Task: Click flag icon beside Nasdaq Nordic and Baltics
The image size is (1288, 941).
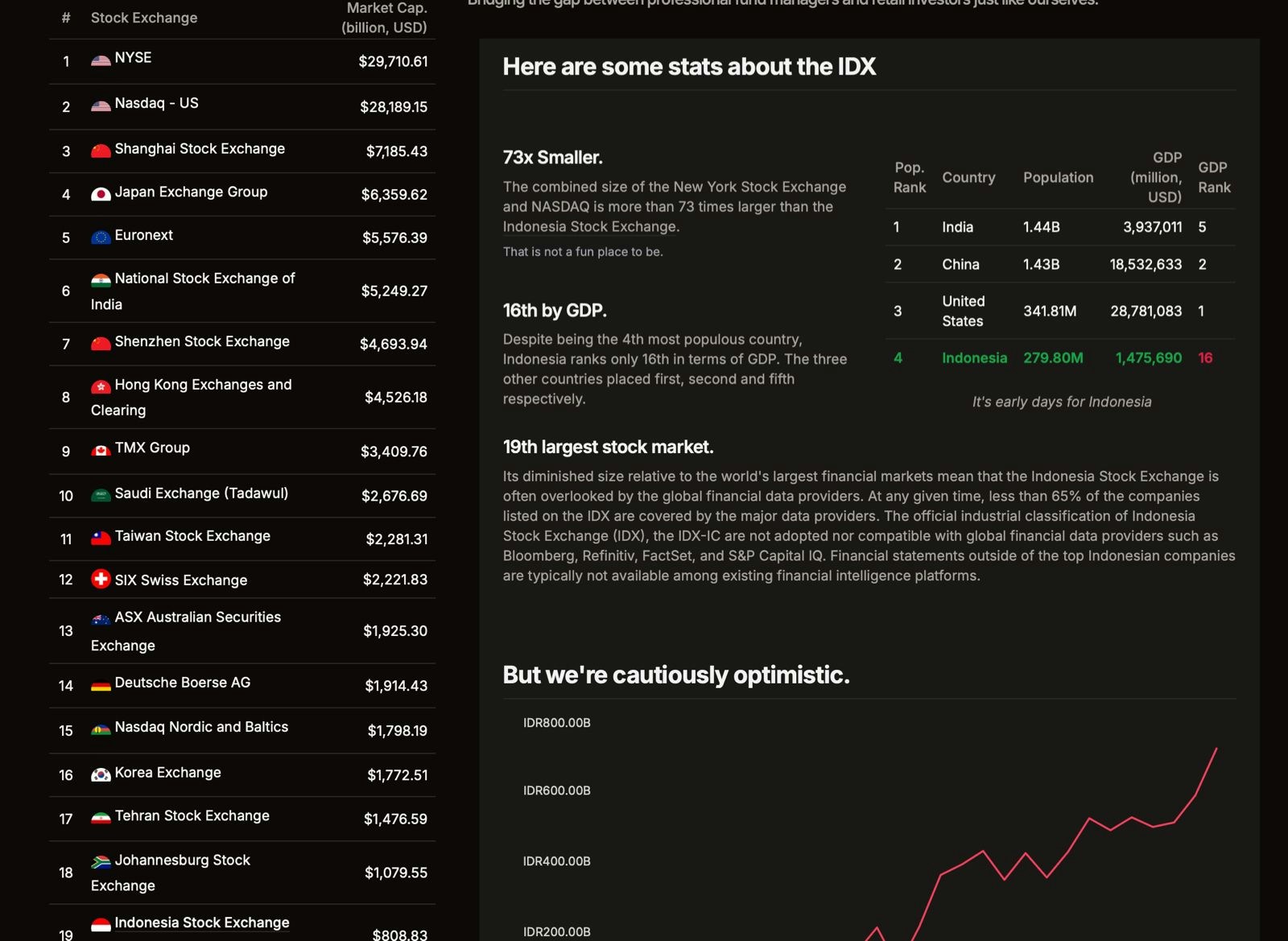Action: (x=101, y=729)
